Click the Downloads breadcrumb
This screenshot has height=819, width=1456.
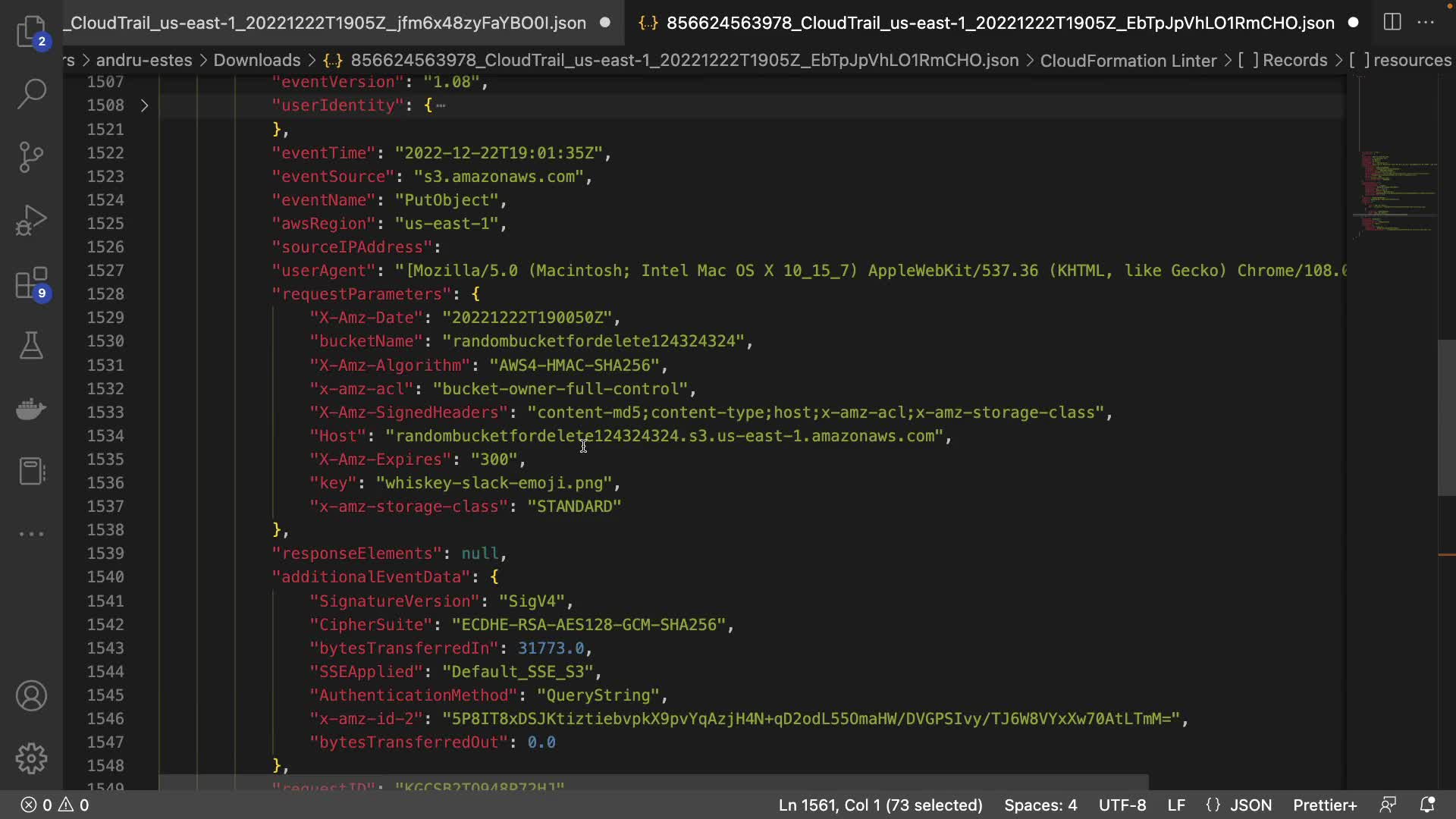[x=256, y=60]
